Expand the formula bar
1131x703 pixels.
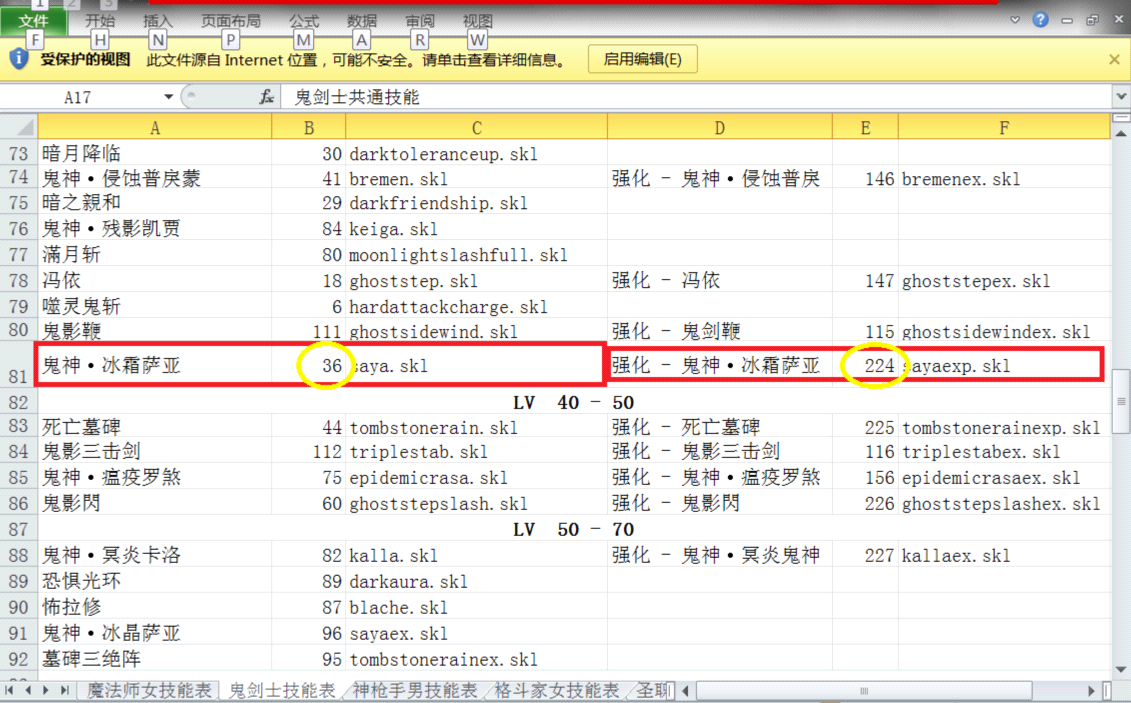coord(1120,97)
